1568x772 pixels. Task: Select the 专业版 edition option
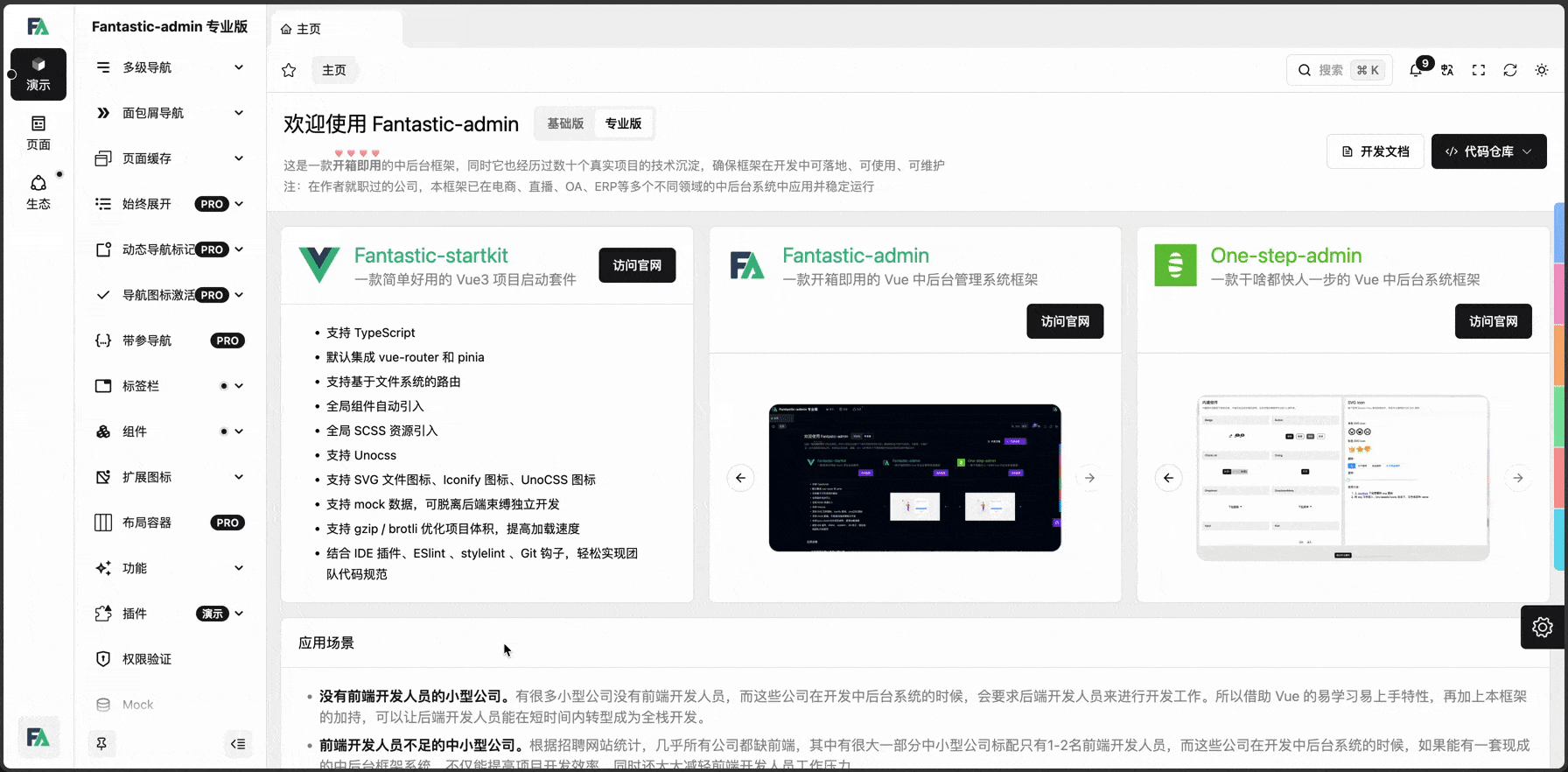[x=623, y=123]
